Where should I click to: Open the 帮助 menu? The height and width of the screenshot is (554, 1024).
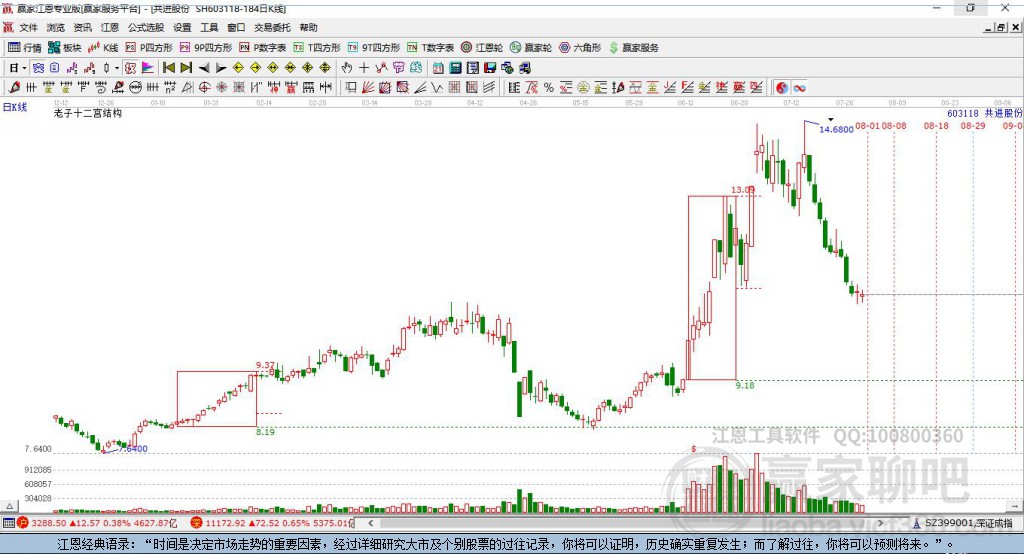pos(308,27)
